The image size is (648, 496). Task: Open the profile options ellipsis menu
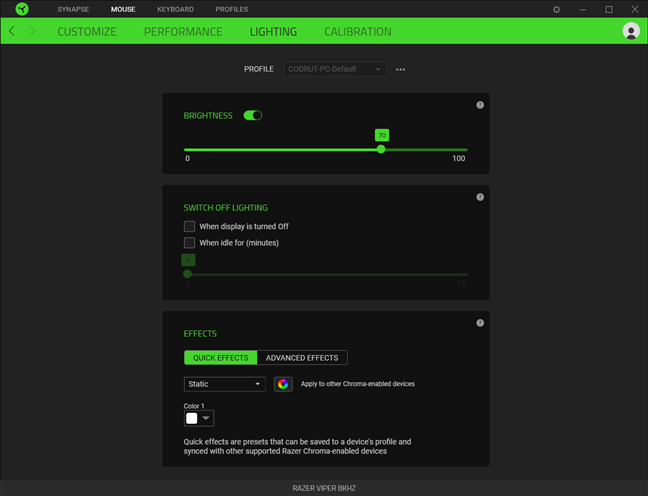click(x=400, y=69)
